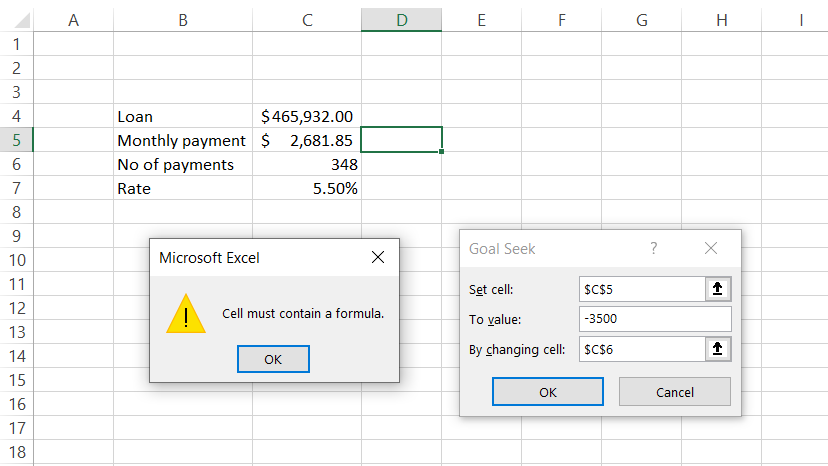
Task: Click OK in the Goal Seek dialog
Action: point(547,392)
